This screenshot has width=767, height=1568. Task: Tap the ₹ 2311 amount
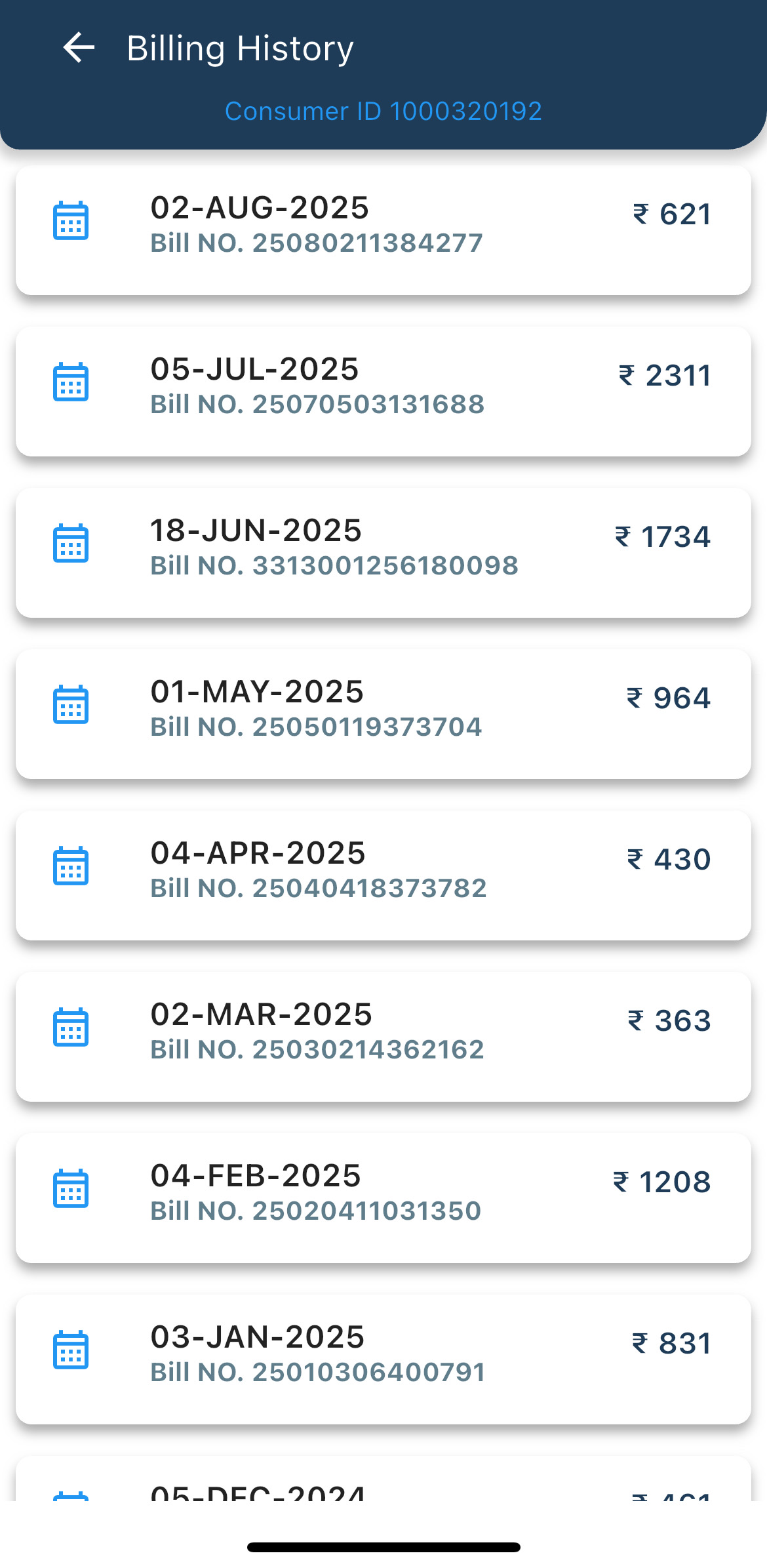(x=665, y=375)
